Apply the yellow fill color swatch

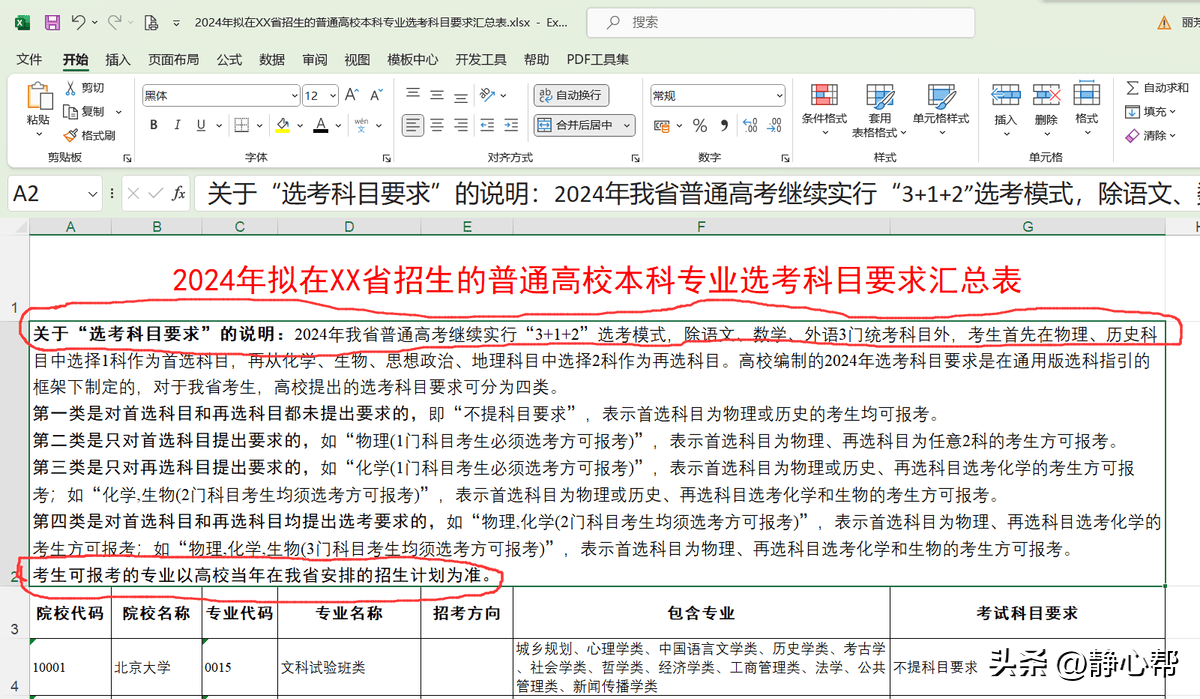point(283,126)
